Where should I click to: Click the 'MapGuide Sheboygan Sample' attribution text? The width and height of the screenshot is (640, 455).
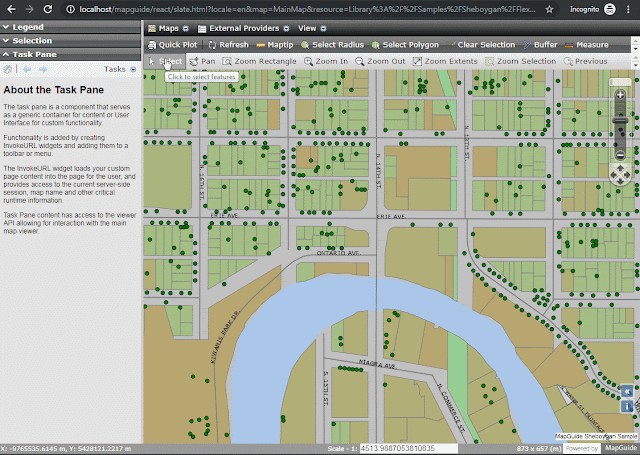[x=596, y=436]
